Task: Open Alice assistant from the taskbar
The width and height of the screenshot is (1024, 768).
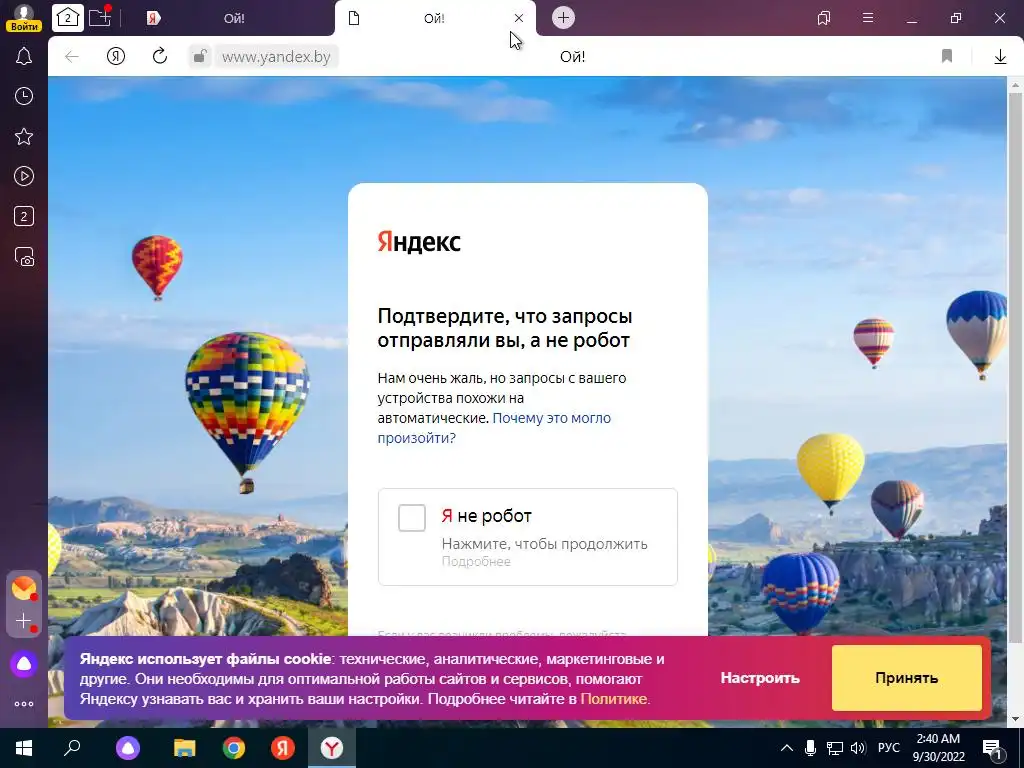Action: coord(128,748)
